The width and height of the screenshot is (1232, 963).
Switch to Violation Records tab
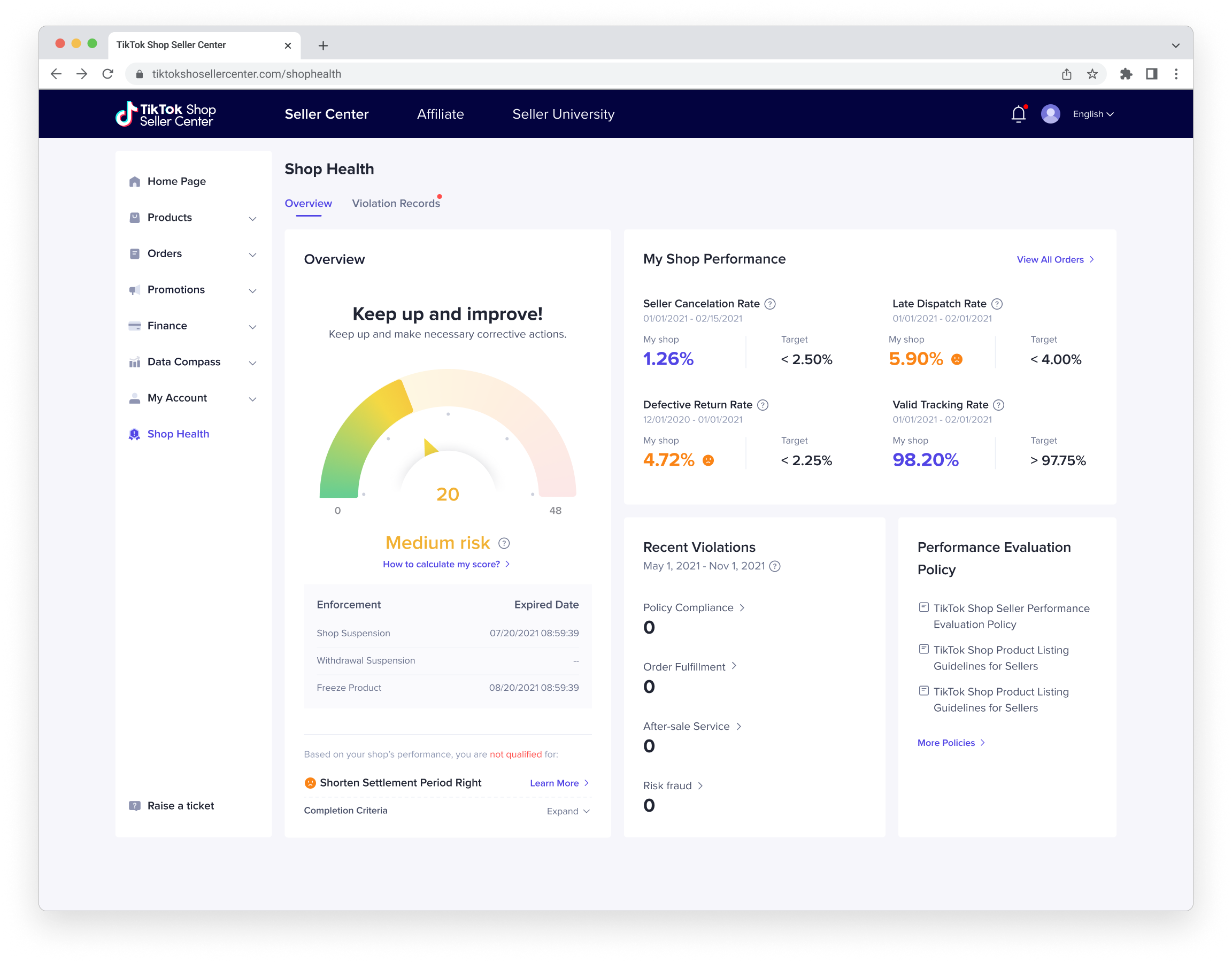click(x=396, y=204)
